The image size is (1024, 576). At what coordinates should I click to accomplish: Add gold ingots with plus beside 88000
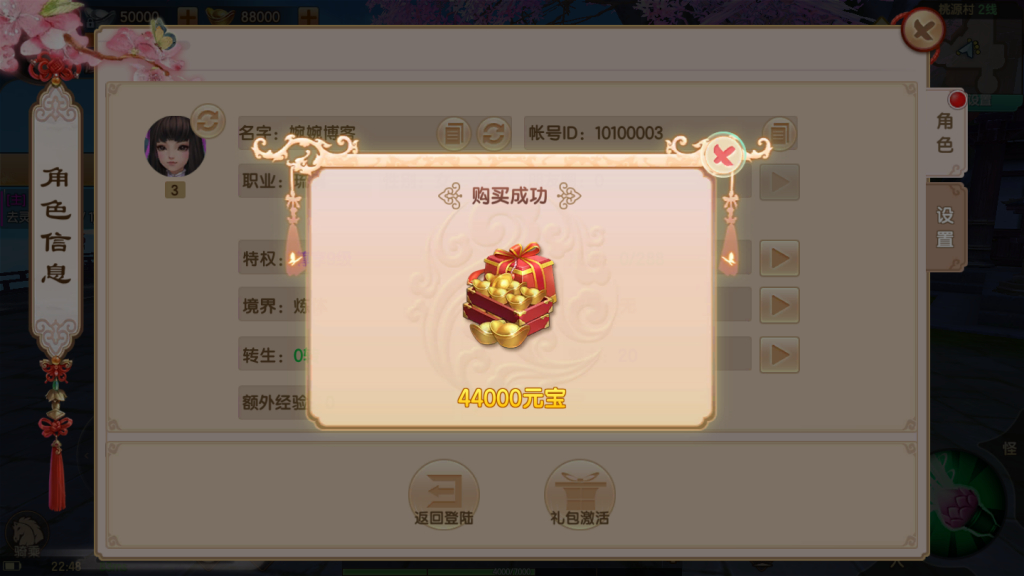308,16
